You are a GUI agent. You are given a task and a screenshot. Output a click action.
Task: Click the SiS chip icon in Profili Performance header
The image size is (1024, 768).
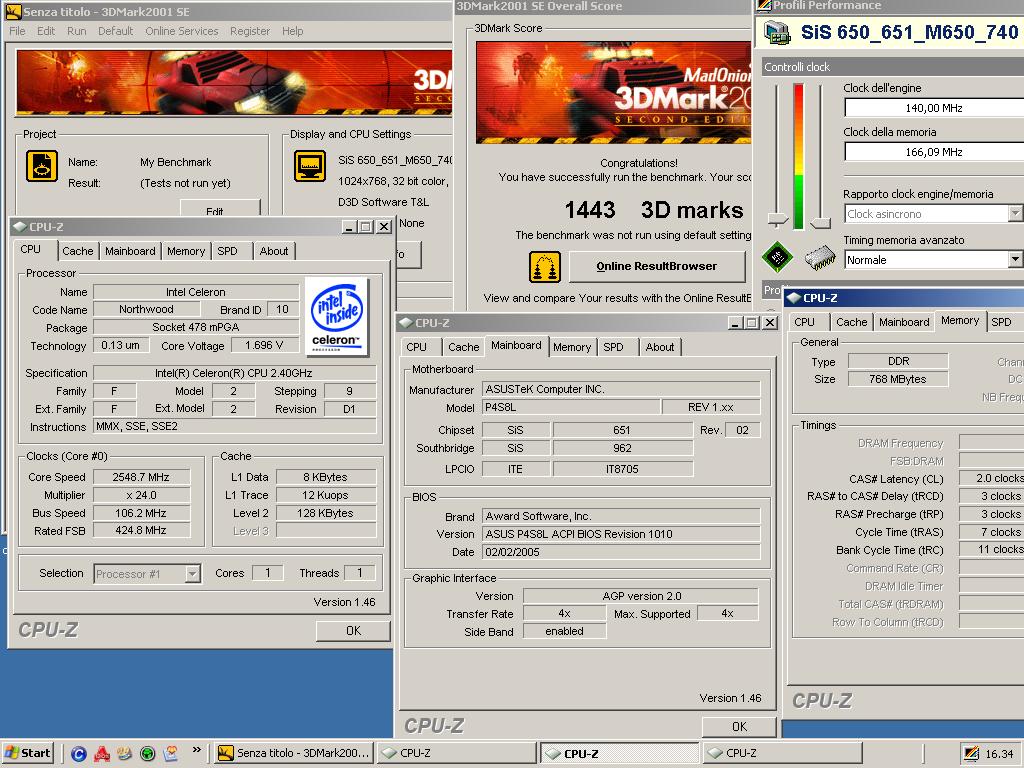tap(777, 32)
